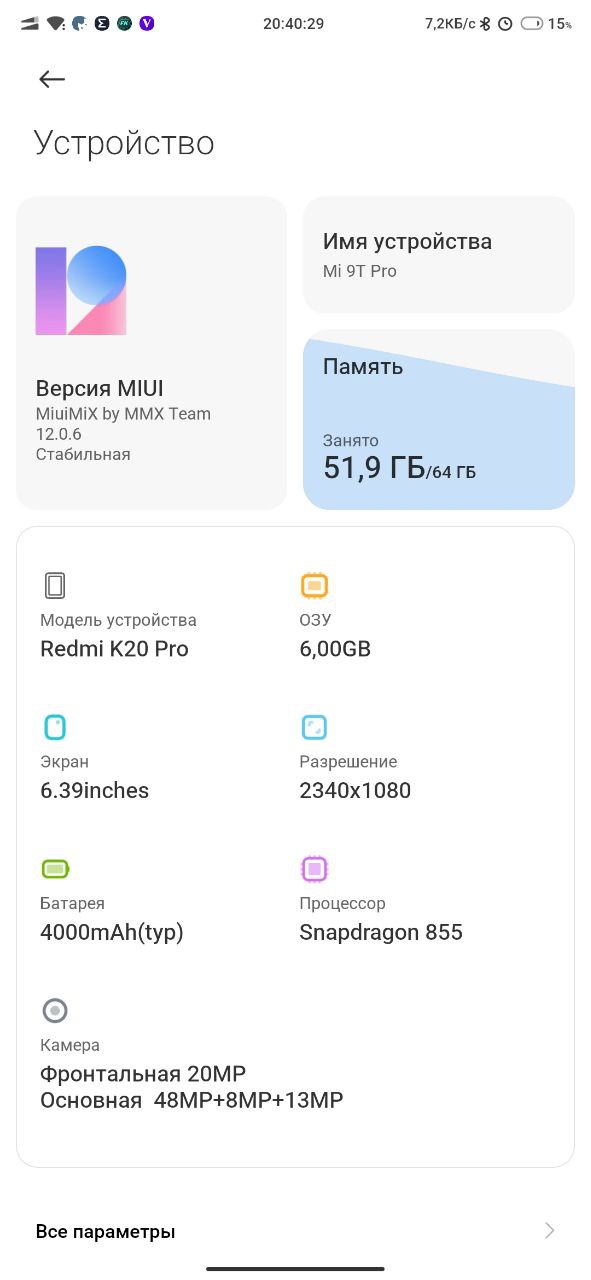Viewport: 591px width, 1280px height.
Task: Tap the Redmi K20 Pro model text
Action: pyautogui.click(x=114, y=649)
